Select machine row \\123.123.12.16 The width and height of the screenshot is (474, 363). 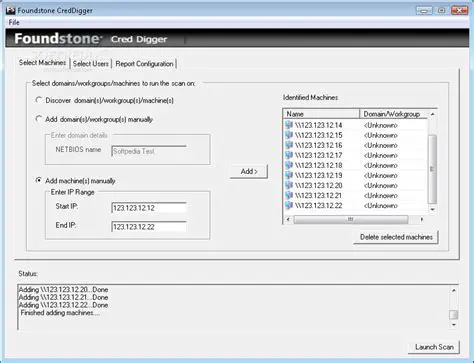click(x=356, y=145)
